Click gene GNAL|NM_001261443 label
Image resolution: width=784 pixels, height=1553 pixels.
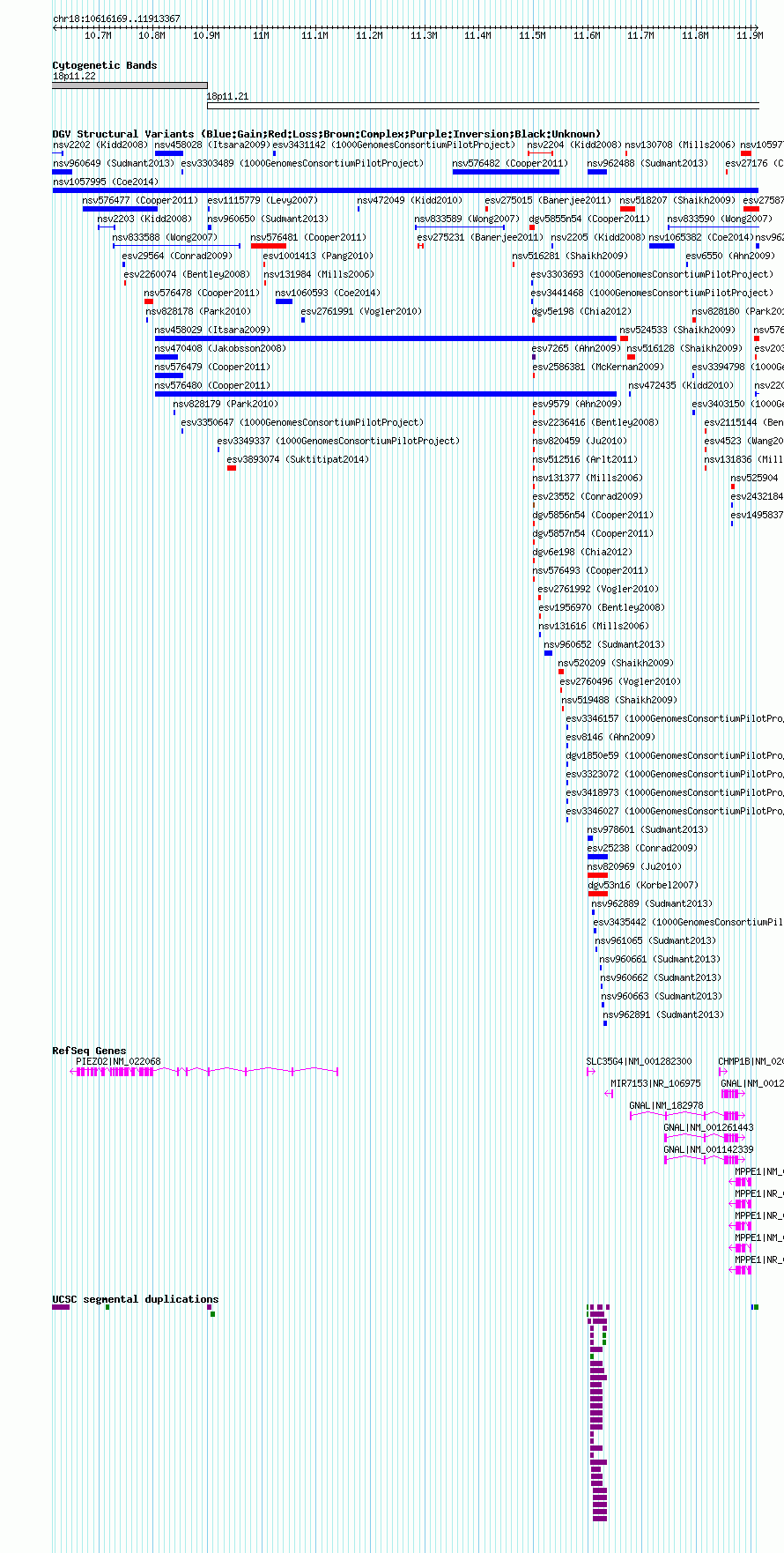click(708, 1127)
